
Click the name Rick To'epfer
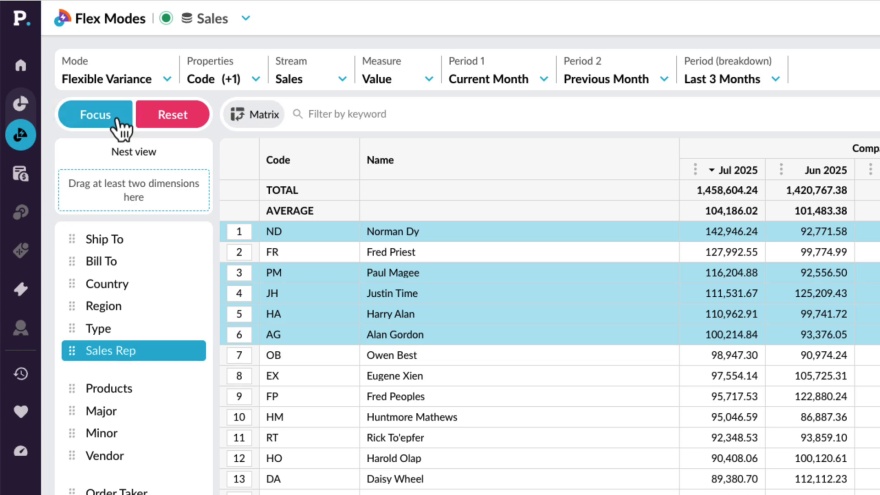pyautogui.click(x=395, y=438)
